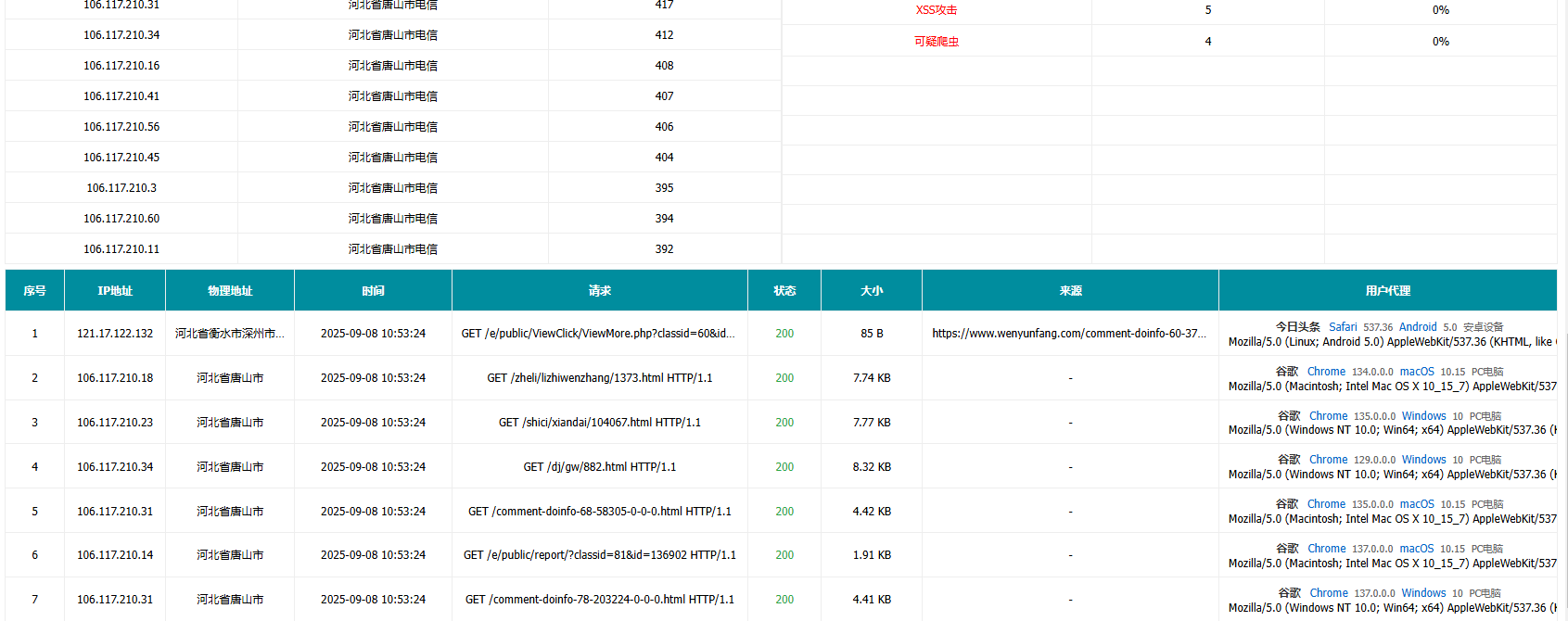Viewport: 1568px width, 621px height.
Task: Open the wenyunfang.com comment-doinfo source link
Action: coord(1069,334)
